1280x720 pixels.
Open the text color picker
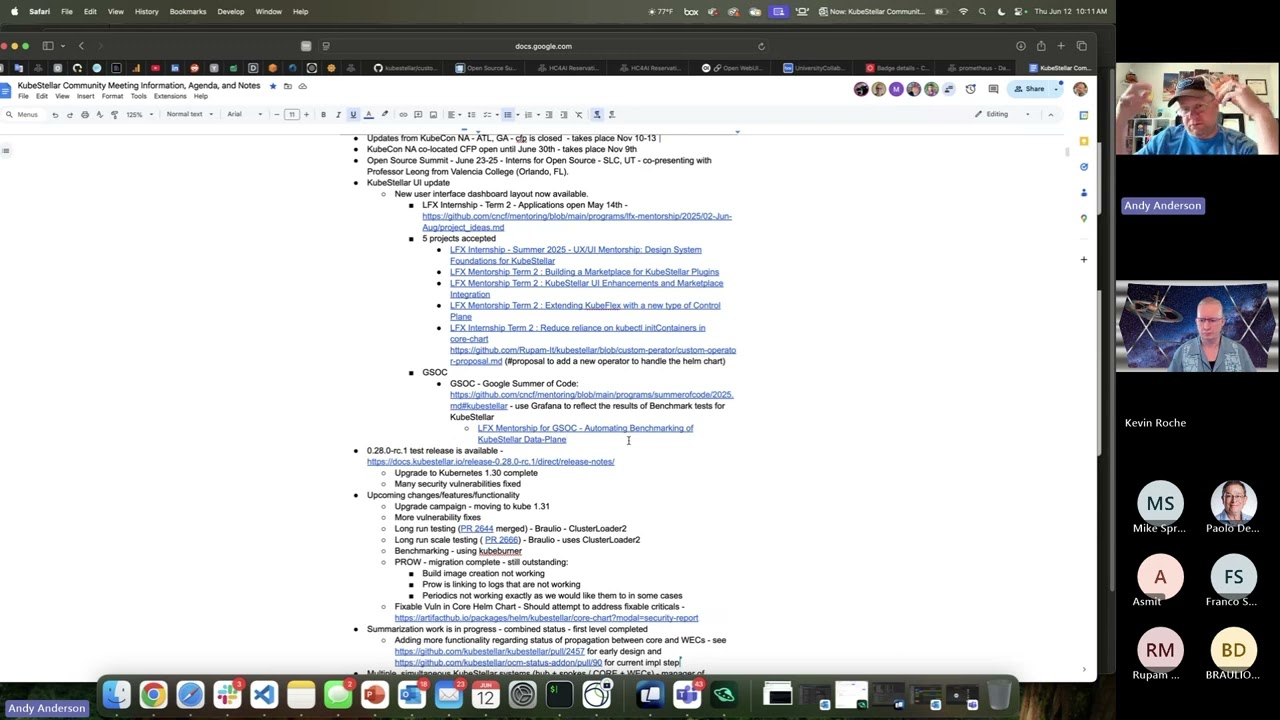point(368,114)
